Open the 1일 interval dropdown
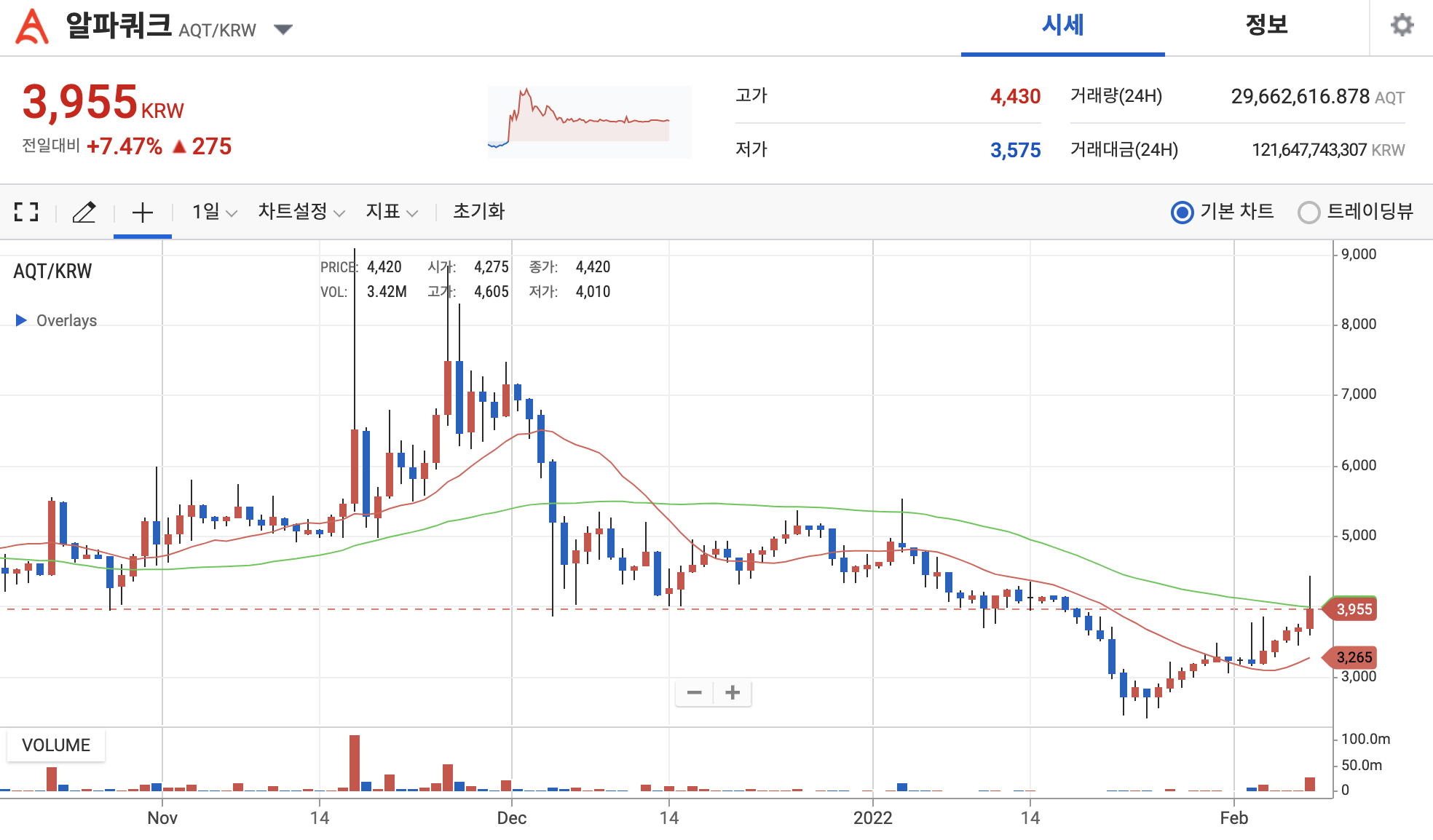Viewport: 1433px width, 840px height. point(214,212)
